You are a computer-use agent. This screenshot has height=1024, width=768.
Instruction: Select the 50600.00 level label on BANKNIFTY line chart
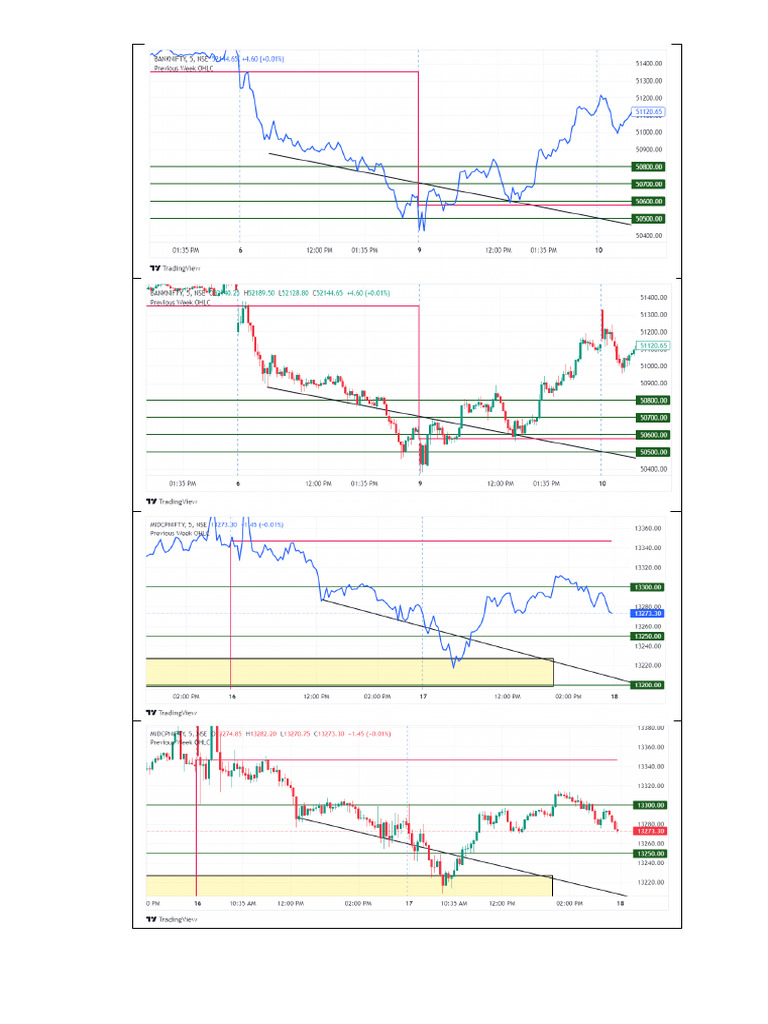click(x=648, y=201)
